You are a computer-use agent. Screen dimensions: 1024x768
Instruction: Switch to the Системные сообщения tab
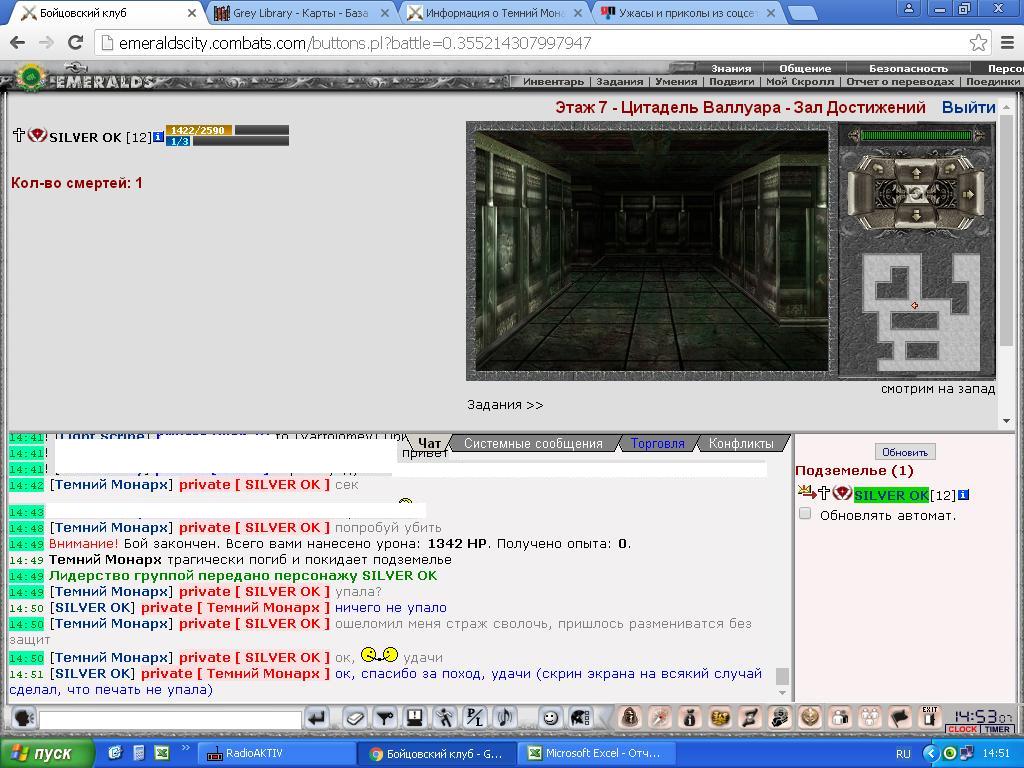pos(533,443)
